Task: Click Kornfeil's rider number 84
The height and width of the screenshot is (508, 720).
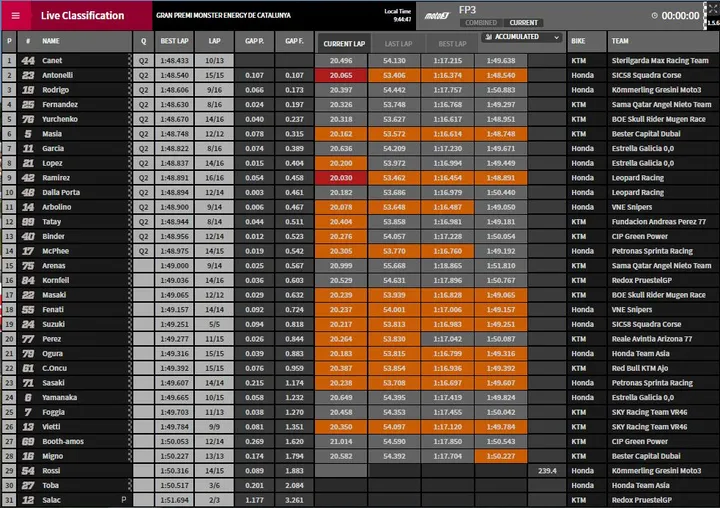Action: coord(28,280)
